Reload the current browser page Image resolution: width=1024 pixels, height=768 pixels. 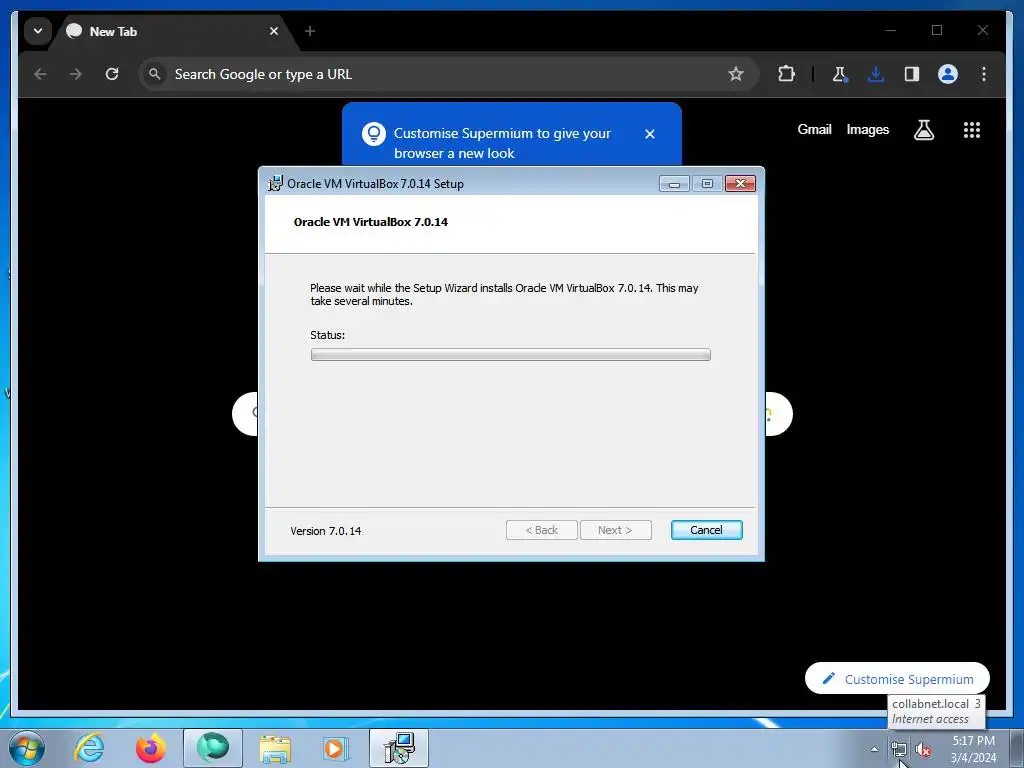click(x=112, y=74)
